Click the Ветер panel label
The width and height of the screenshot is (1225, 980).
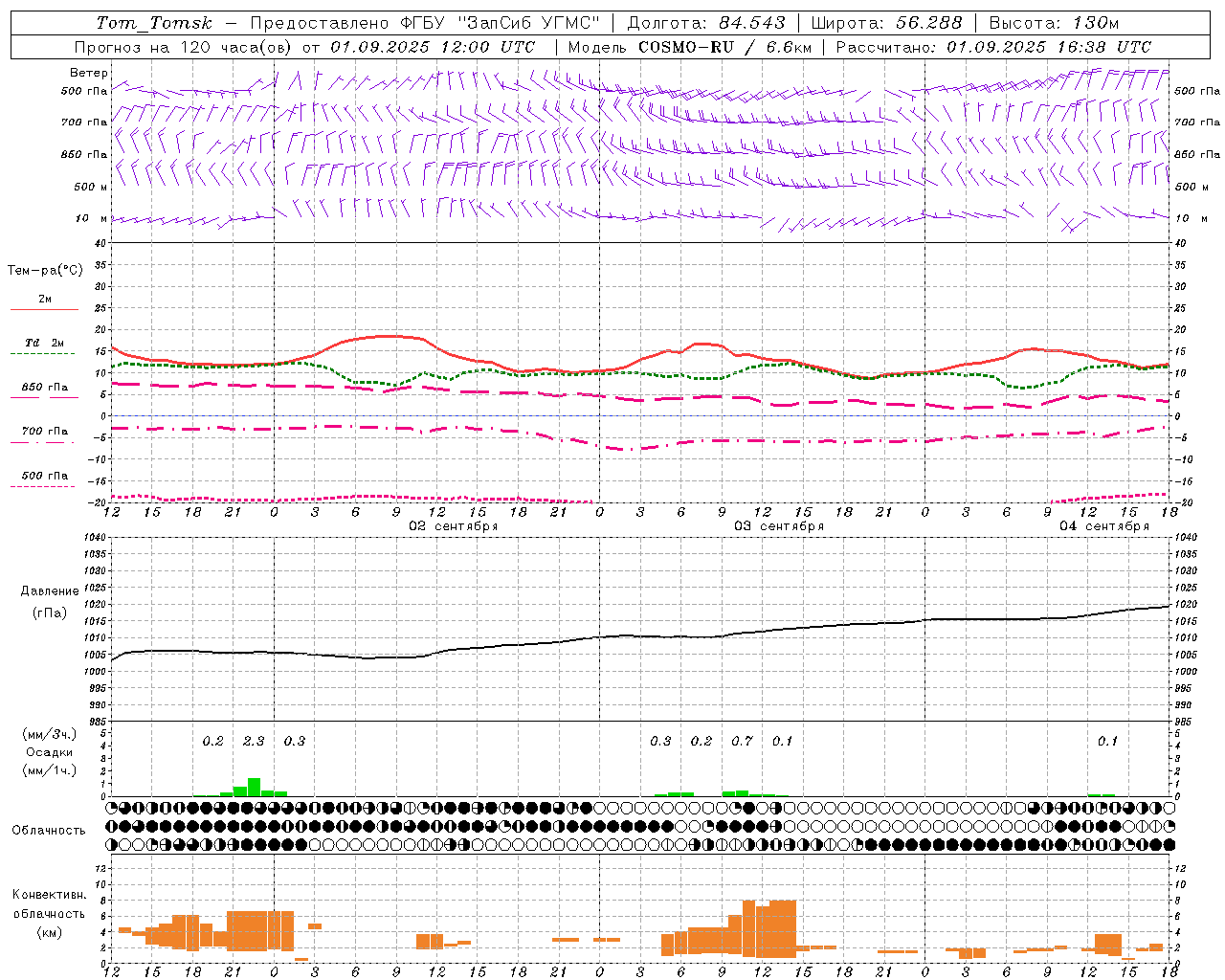click(89, 73)
